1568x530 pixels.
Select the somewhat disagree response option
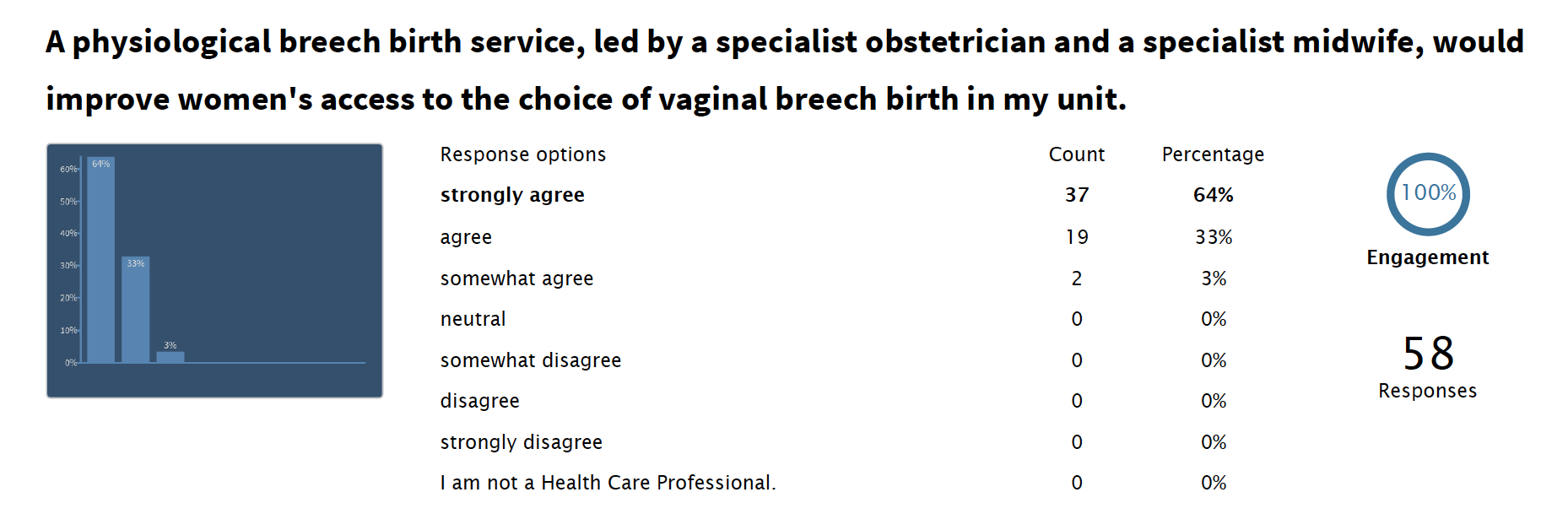pyautogui.click(x=530, y=360)
